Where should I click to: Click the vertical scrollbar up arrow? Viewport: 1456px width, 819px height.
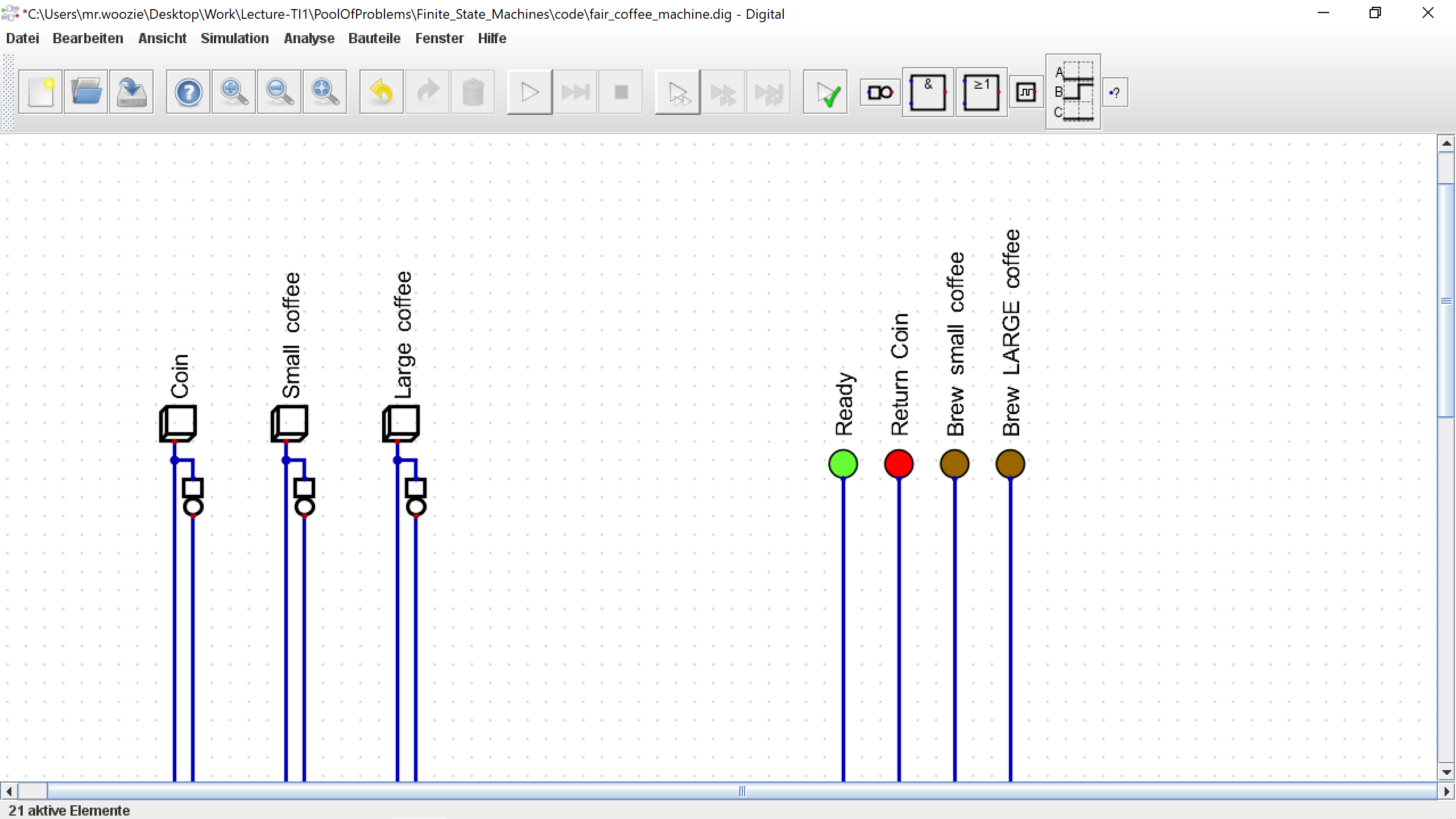1446,144
